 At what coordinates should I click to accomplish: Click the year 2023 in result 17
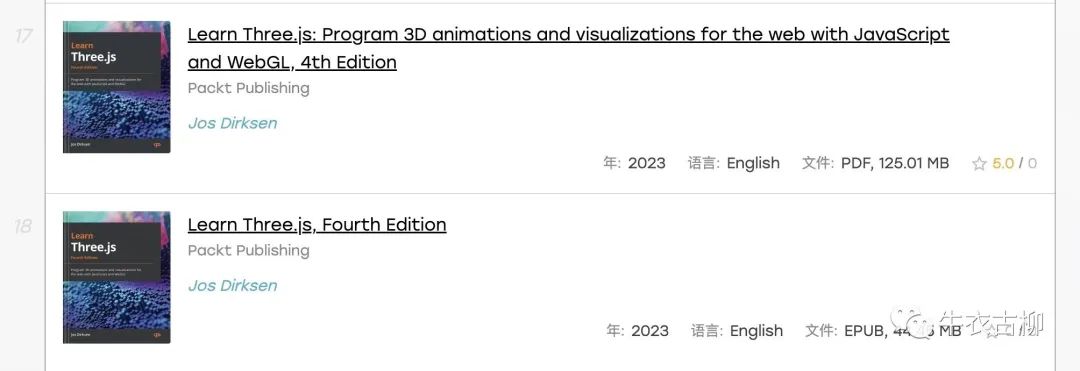647,163
